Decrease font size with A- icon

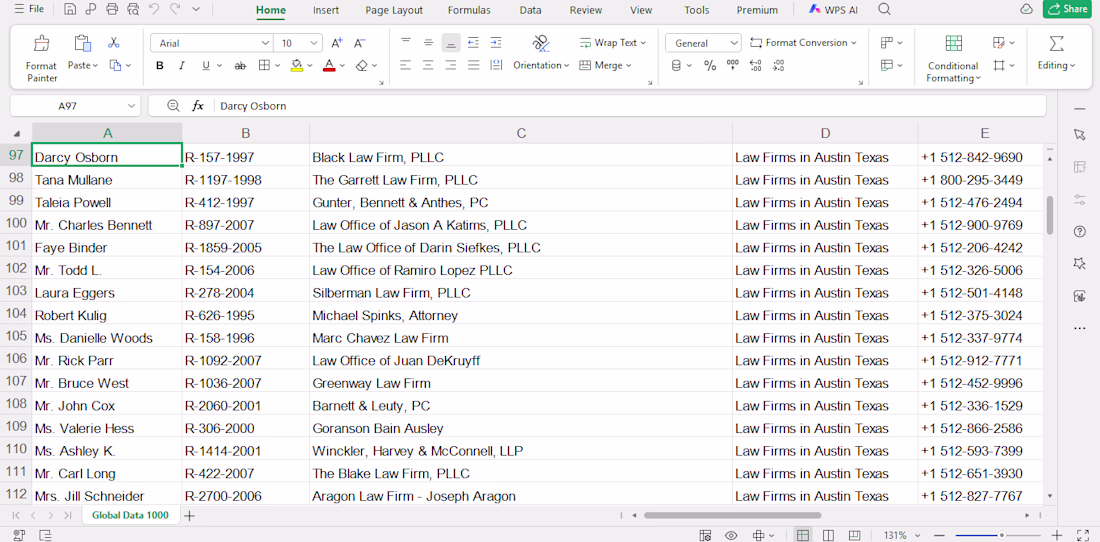point(359,43)
